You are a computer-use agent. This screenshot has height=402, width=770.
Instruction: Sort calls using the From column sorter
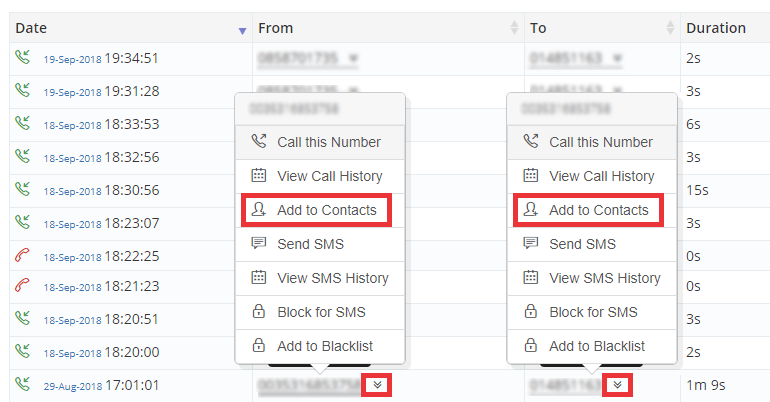click(514, 28)
